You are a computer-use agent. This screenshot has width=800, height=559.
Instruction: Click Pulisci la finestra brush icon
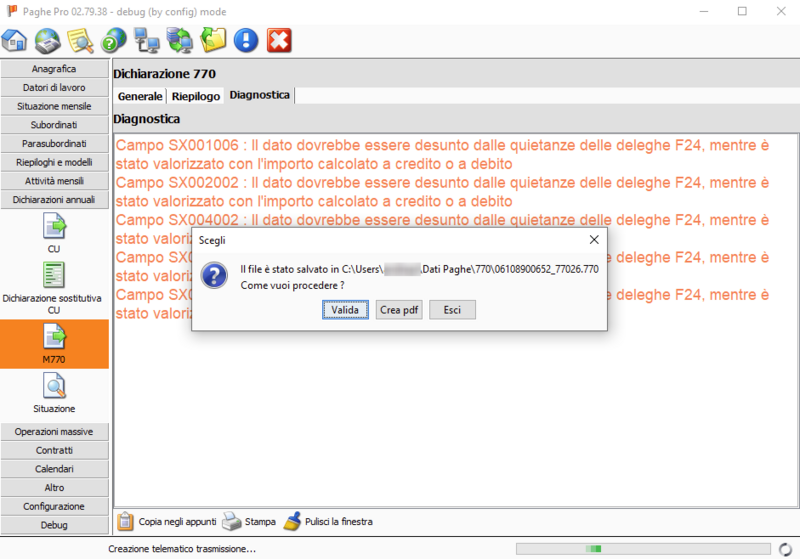click(292, 521)
